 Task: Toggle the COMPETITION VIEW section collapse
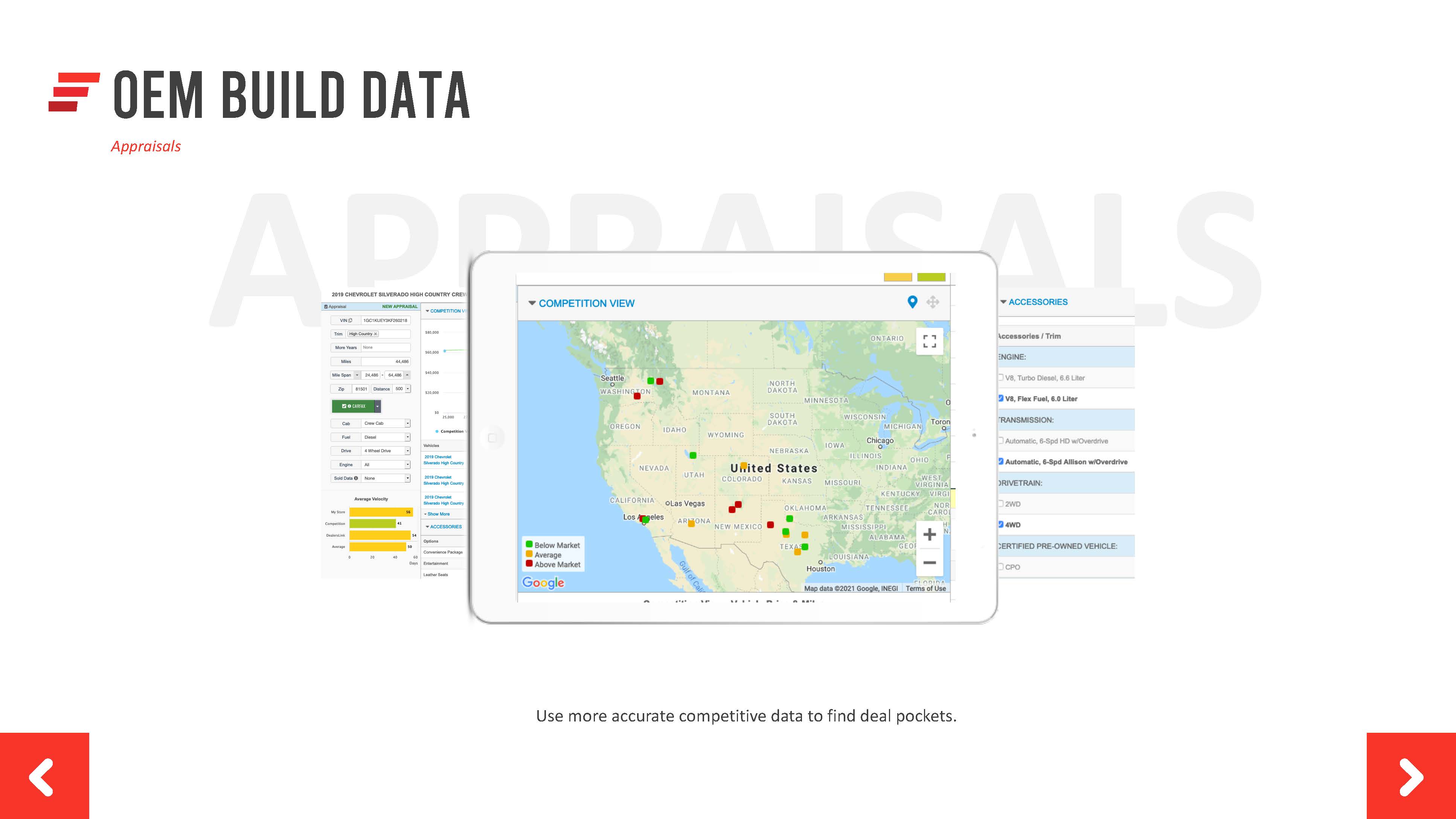coord(531,303)
